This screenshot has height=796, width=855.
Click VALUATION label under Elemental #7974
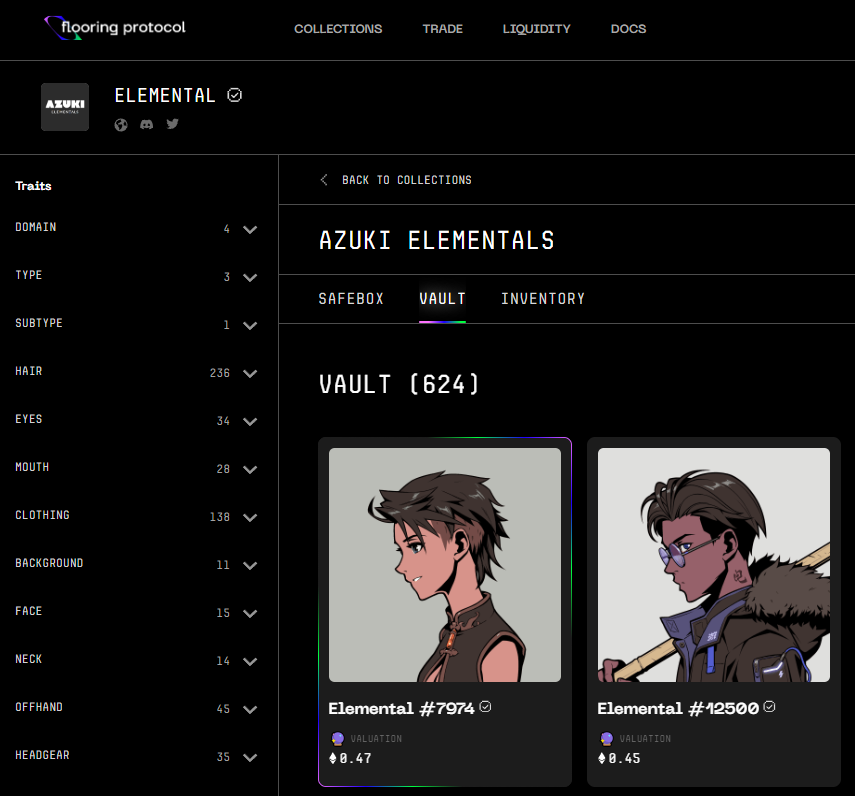coord(376,739)
